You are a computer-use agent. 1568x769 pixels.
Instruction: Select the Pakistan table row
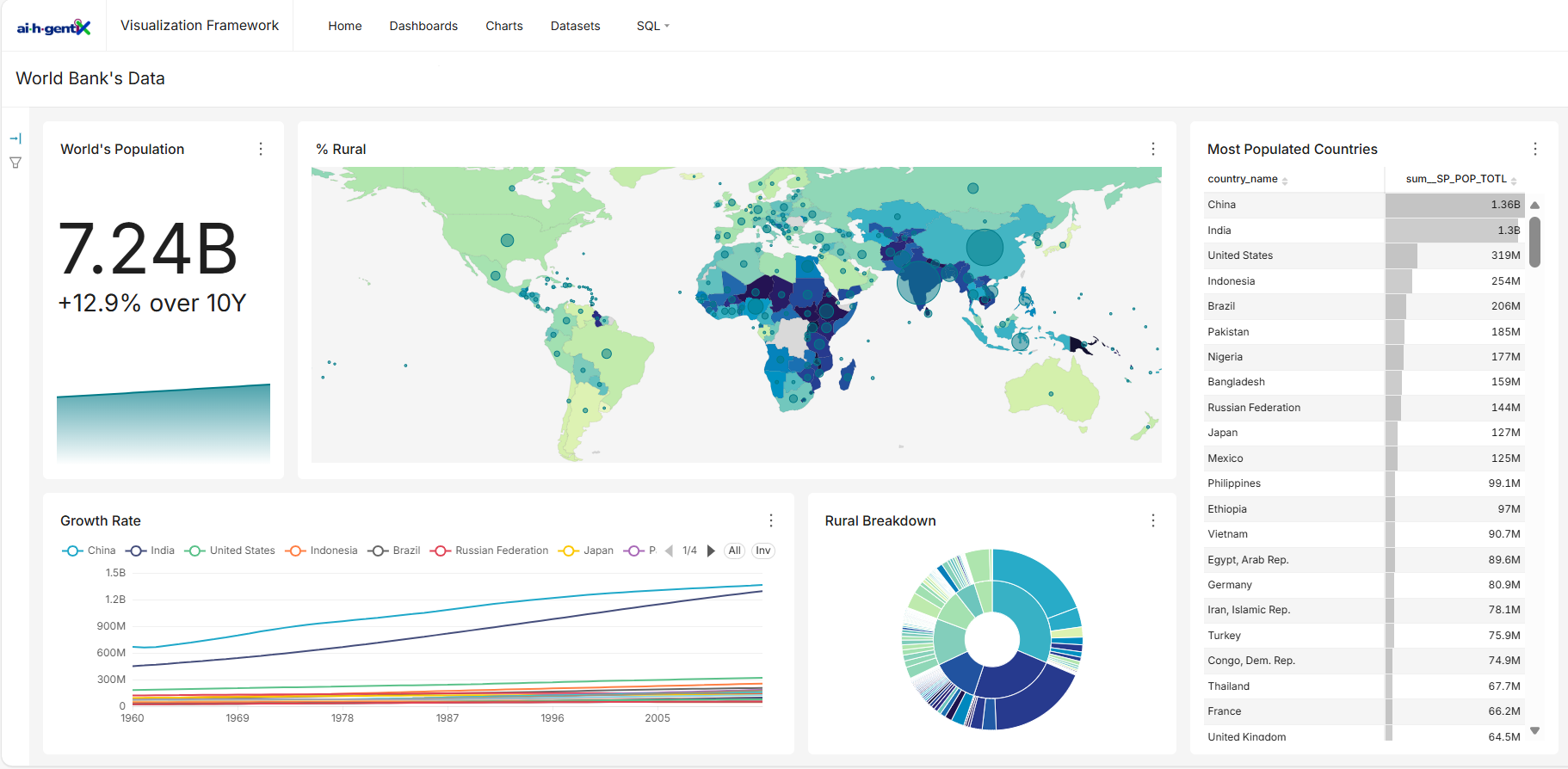pos(1365,332)
